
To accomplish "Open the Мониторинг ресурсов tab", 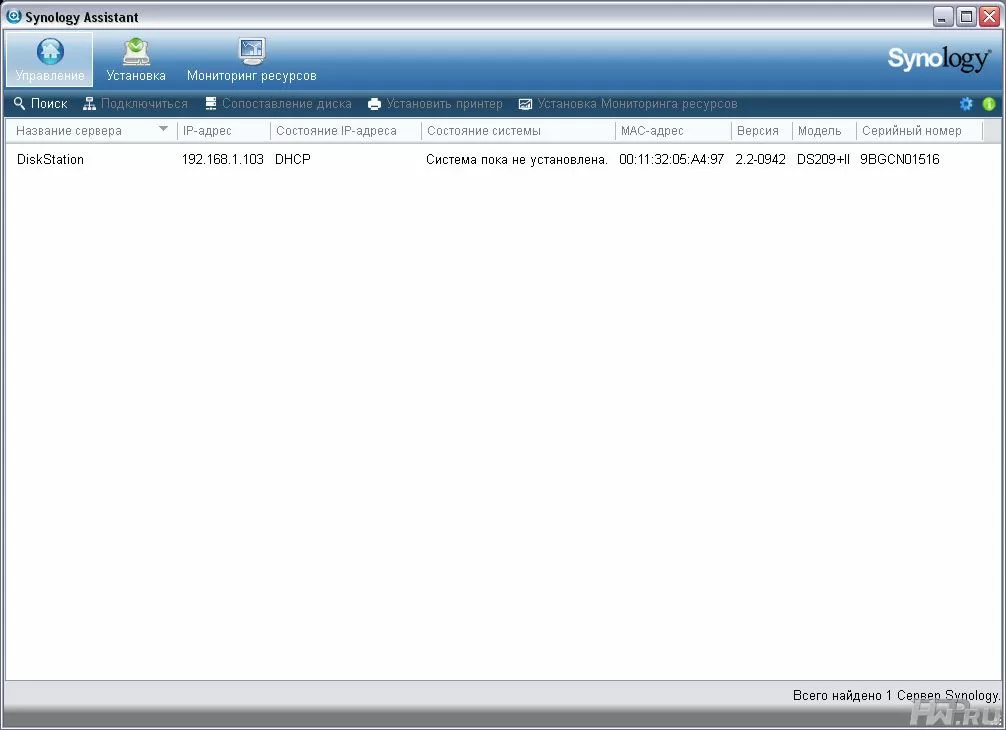I will pos(251,59).
